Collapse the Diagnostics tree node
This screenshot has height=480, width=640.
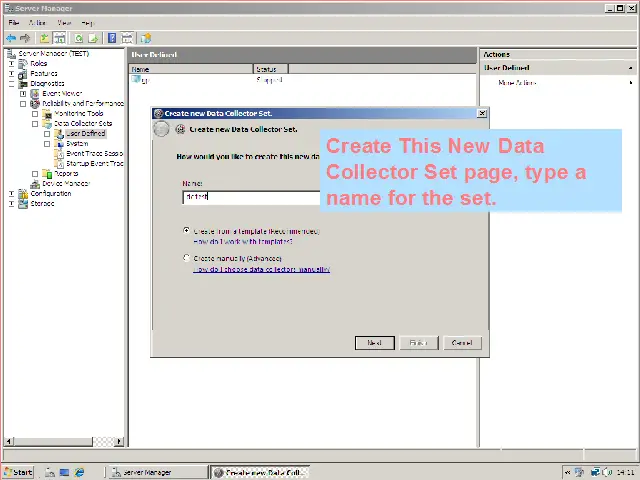[12, 83]
